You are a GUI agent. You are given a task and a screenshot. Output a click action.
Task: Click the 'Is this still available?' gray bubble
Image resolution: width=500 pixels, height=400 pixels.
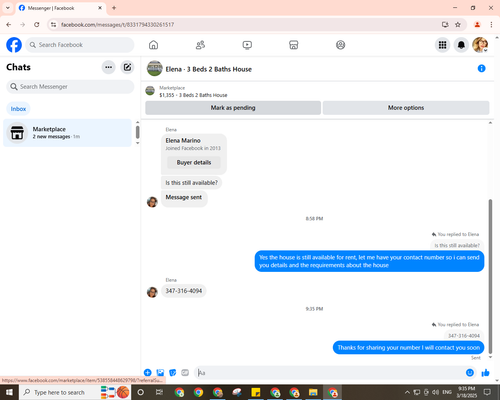pos(191,183)
